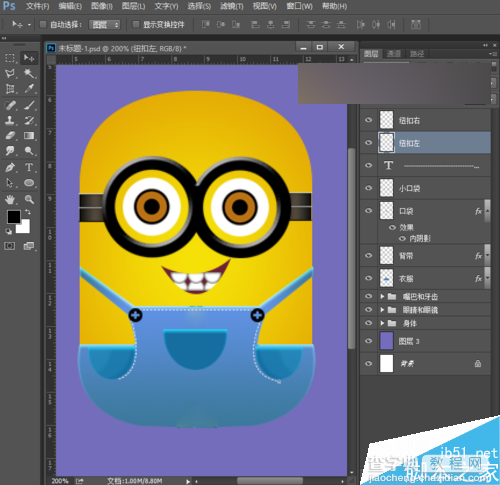Hide the 图层 3 layer
This screenshot has height=485, width=500.
[x=368, y=341]
